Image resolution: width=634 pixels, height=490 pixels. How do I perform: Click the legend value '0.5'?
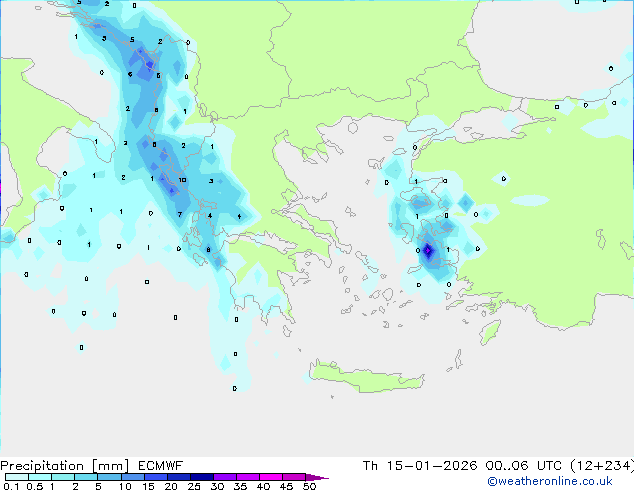(34, 486)
